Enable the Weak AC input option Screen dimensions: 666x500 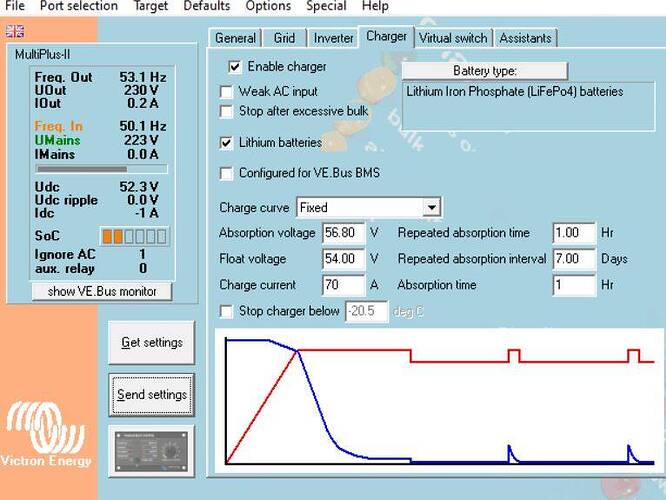(x=226, y=92)
